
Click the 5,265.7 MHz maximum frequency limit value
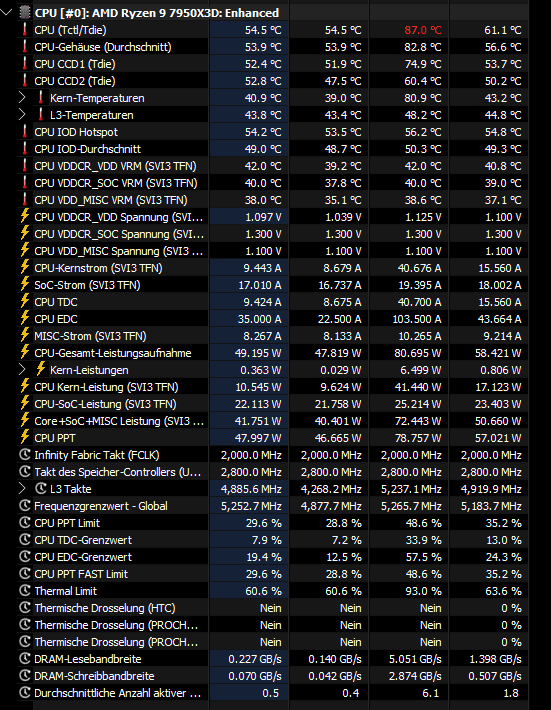click(x=411, y=506)
